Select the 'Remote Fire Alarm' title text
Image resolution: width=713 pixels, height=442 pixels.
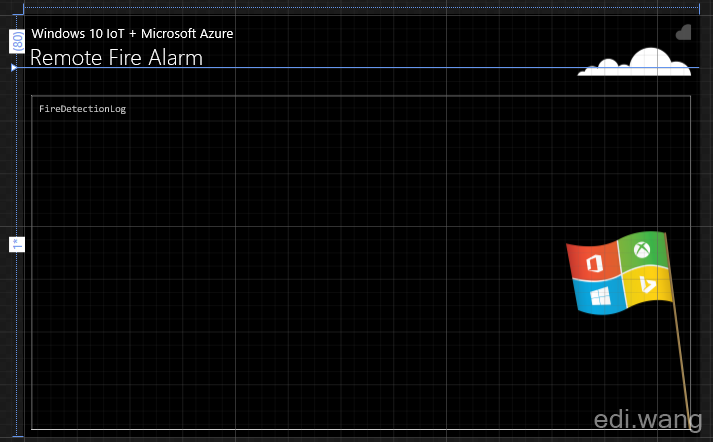click(x=116, y=58)
